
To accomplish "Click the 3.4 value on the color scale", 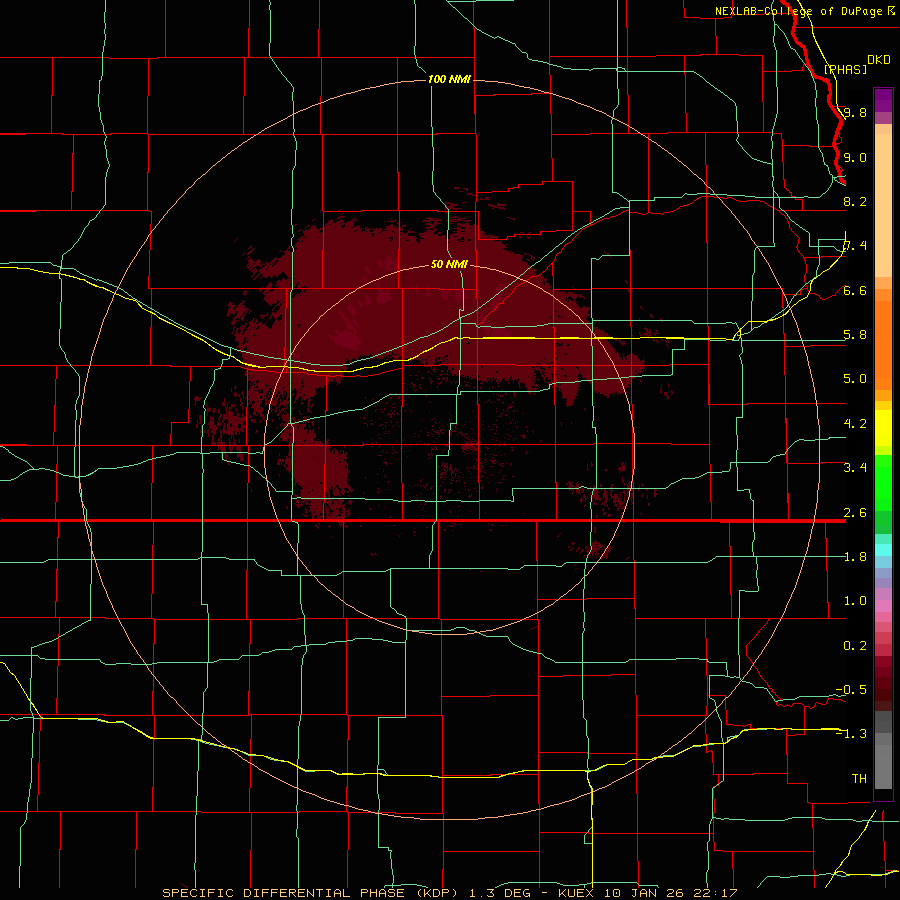I will [x=855, y=468].
